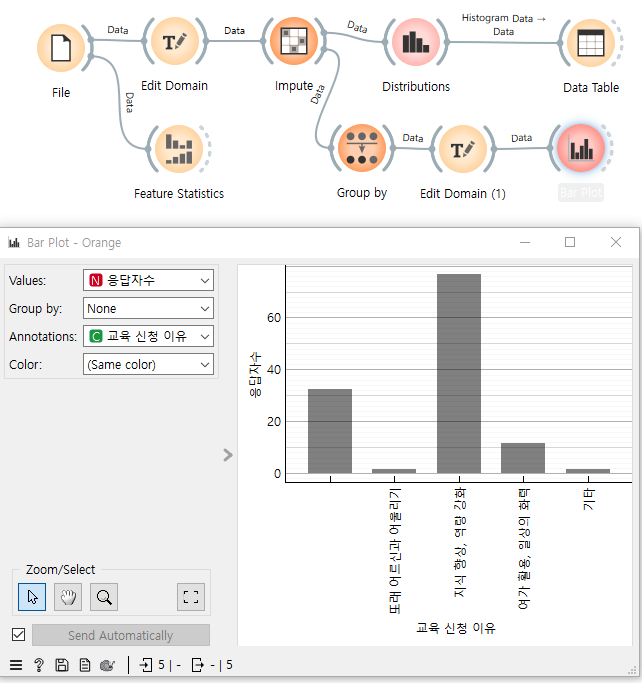Choose the zoom magnifier tool
Image resolution: width=642 pixels, height=683 pixels.
[103, 598]
